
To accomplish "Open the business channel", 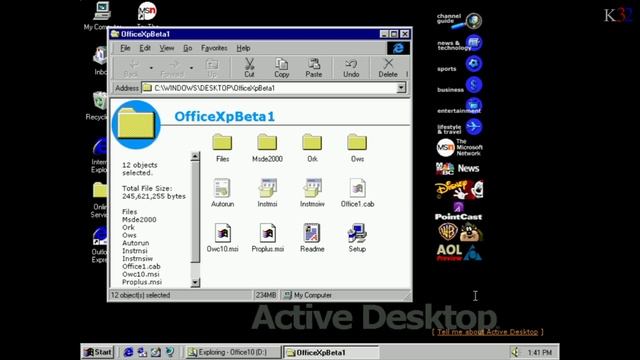I will point(459,86).
